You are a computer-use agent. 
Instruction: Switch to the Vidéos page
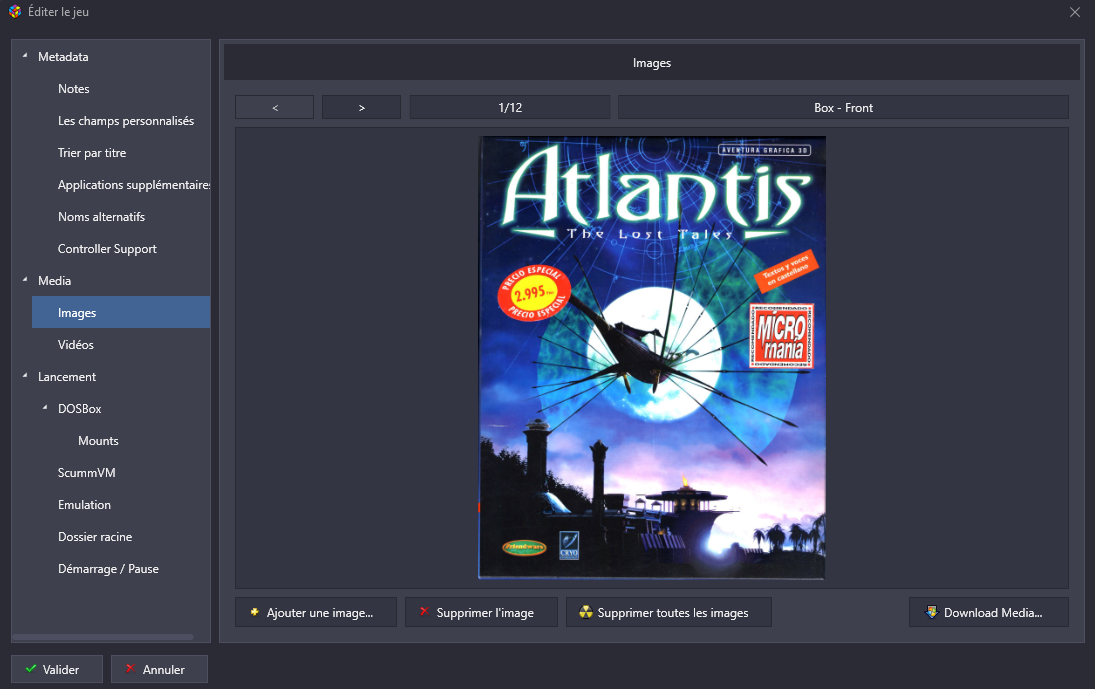pos(75,345)
